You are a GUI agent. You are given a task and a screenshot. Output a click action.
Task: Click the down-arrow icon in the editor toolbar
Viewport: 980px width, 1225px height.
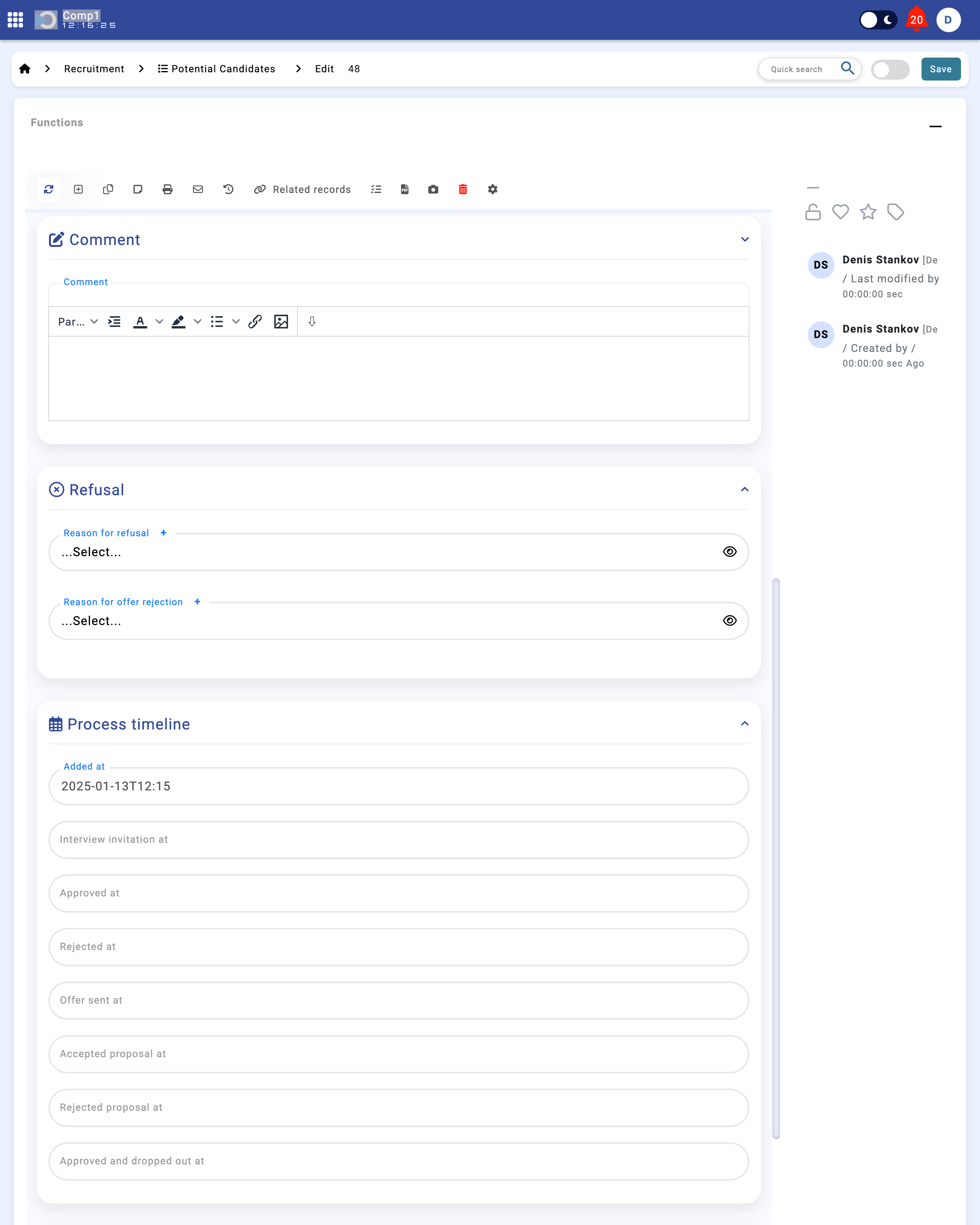tap(312, 322)
